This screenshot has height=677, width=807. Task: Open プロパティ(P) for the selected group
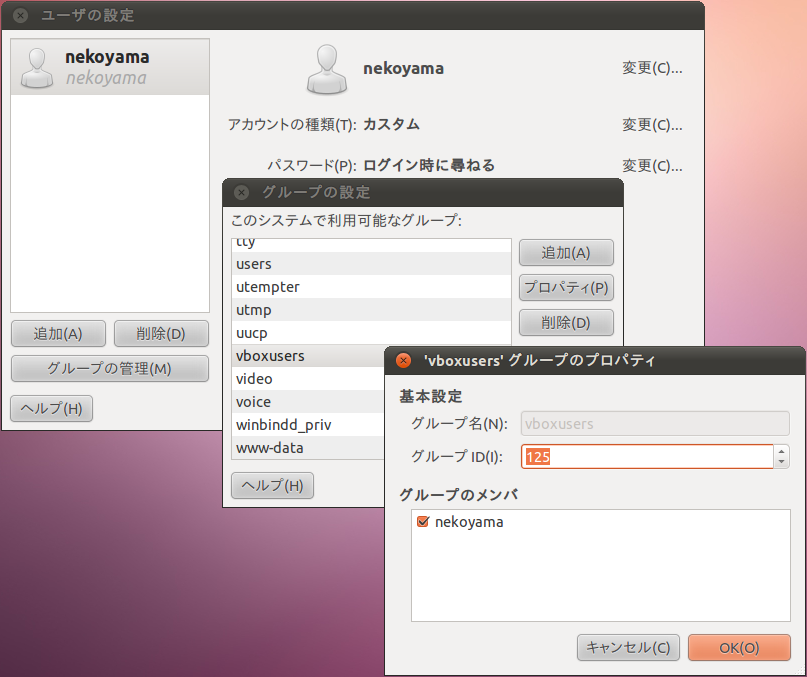[565, 288]
